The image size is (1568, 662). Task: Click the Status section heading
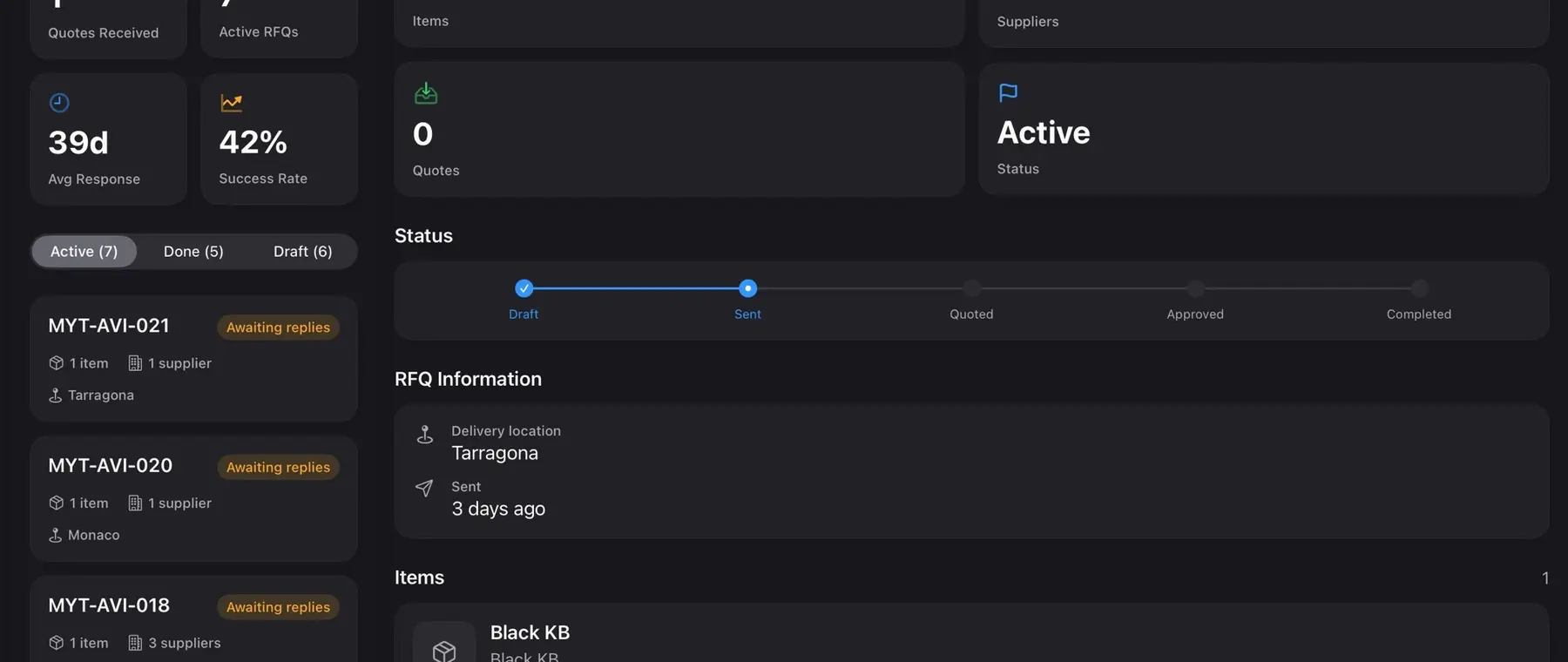click(423, 235)
